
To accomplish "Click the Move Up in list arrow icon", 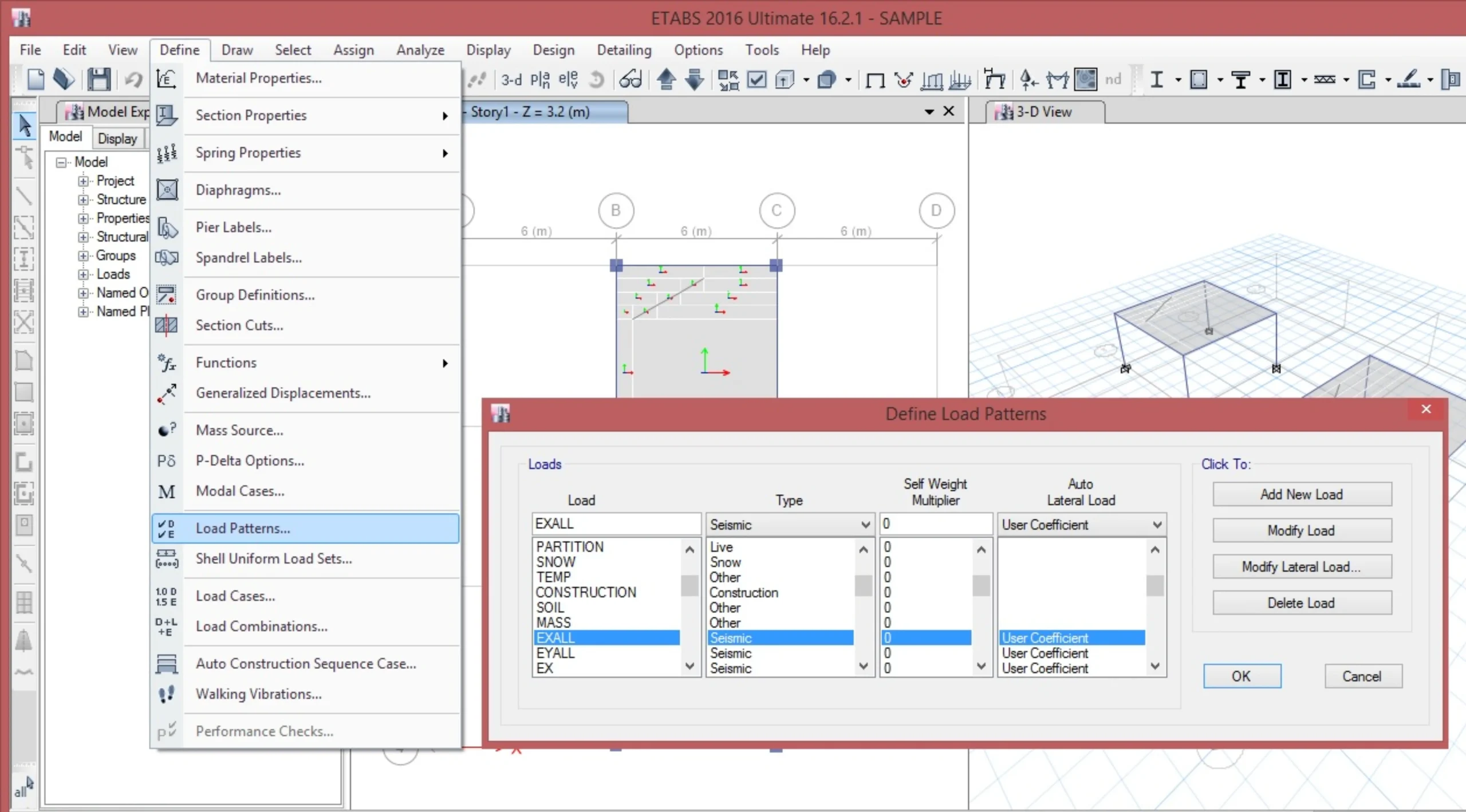I will click(666, 80).
